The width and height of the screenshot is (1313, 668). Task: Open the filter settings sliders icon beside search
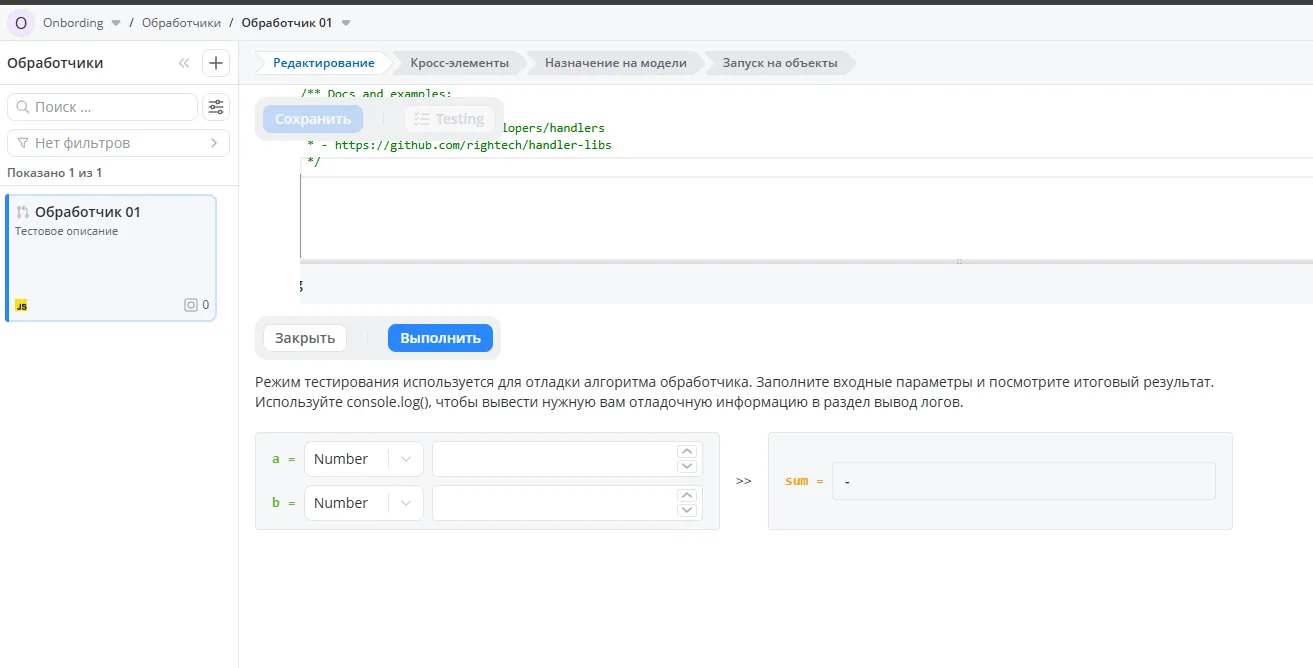[215, 106]
